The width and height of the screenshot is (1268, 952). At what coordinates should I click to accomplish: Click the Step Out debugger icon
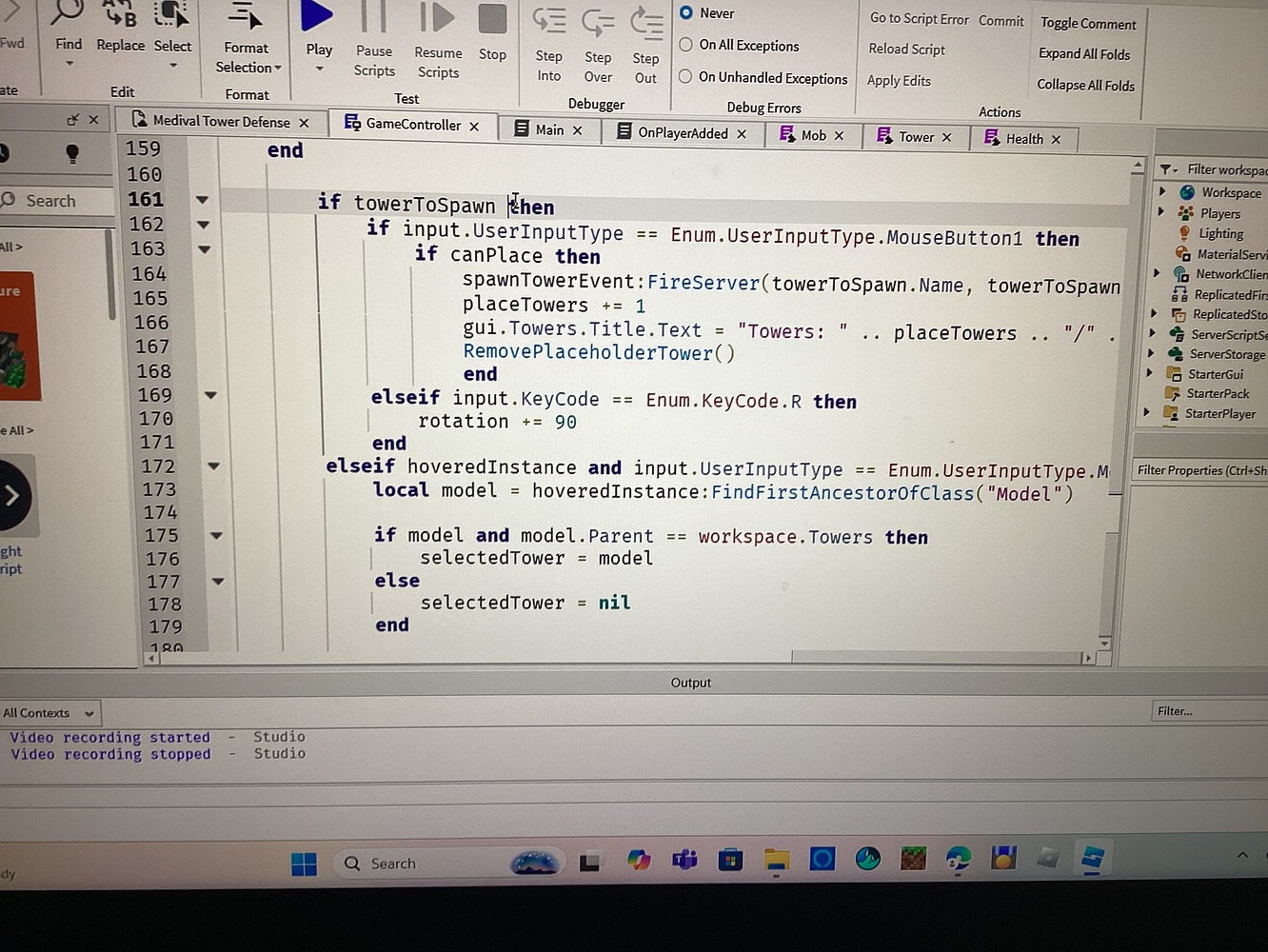point(645,24)
